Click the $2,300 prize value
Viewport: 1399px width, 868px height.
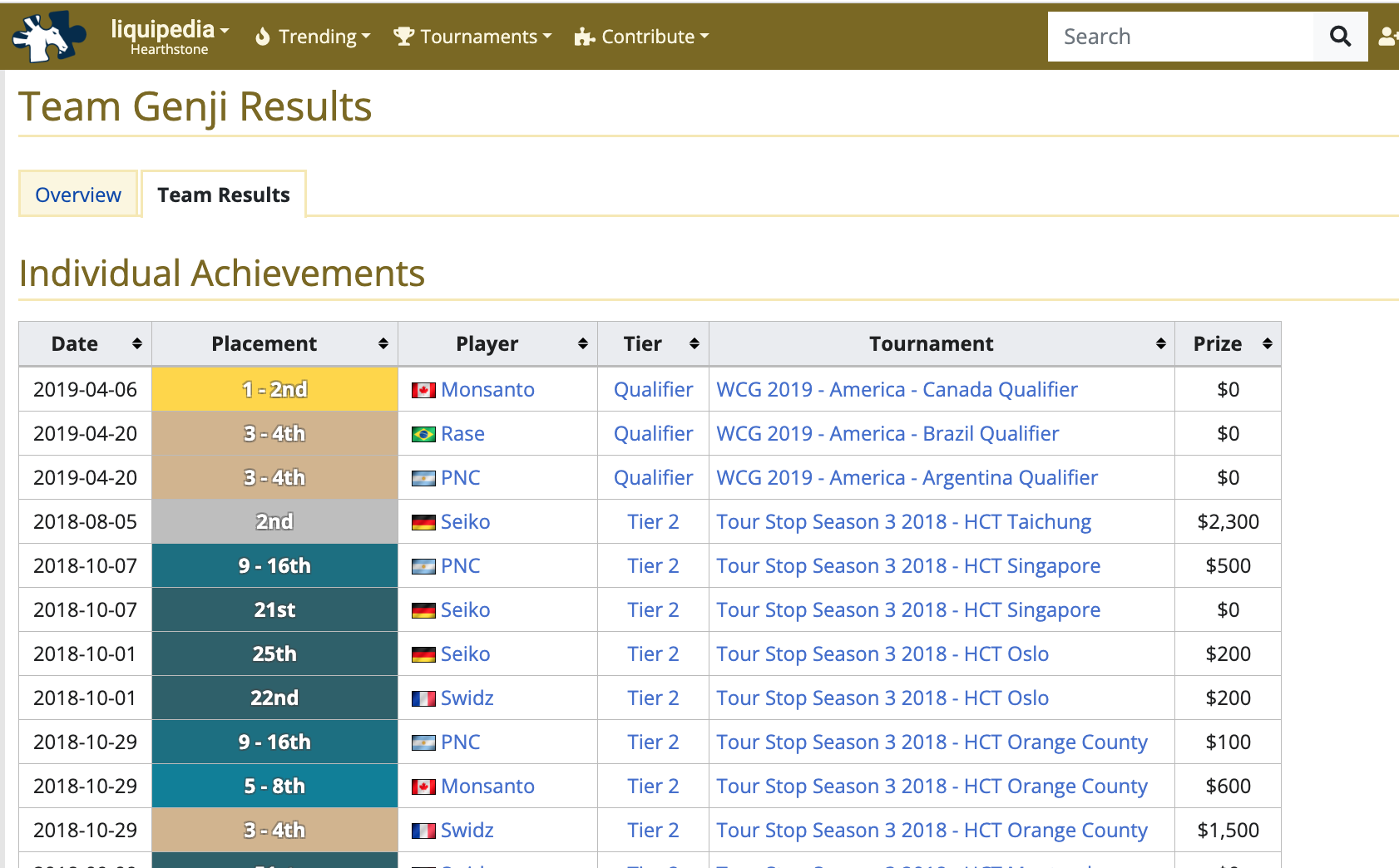click(x=1228, y=522)
